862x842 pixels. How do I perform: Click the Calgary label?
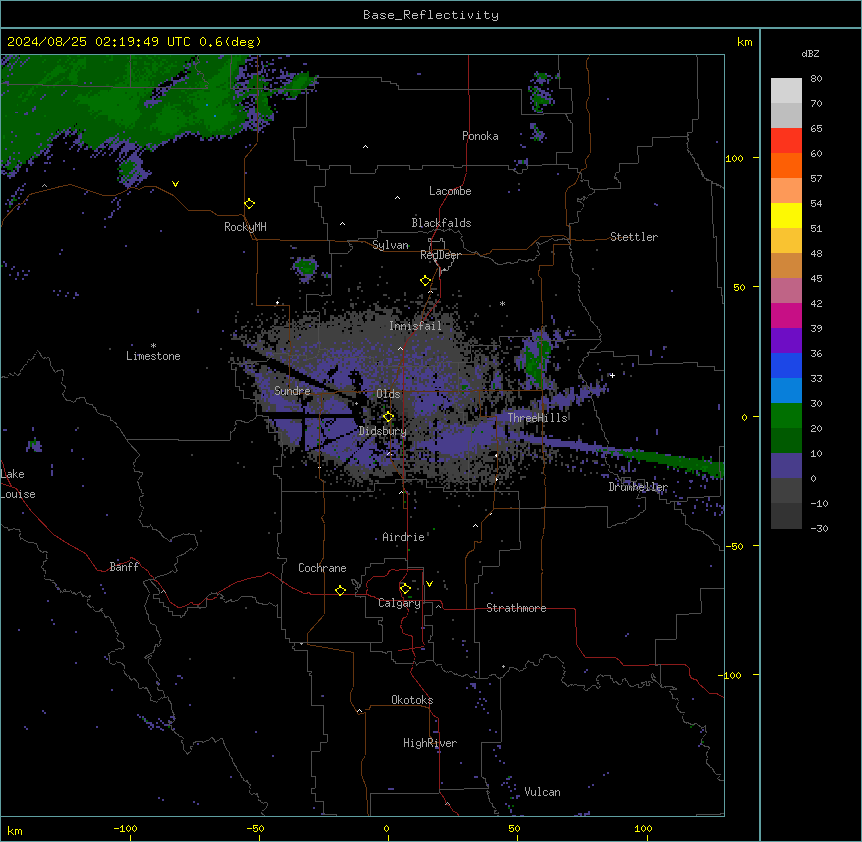(x=399, y=603)
